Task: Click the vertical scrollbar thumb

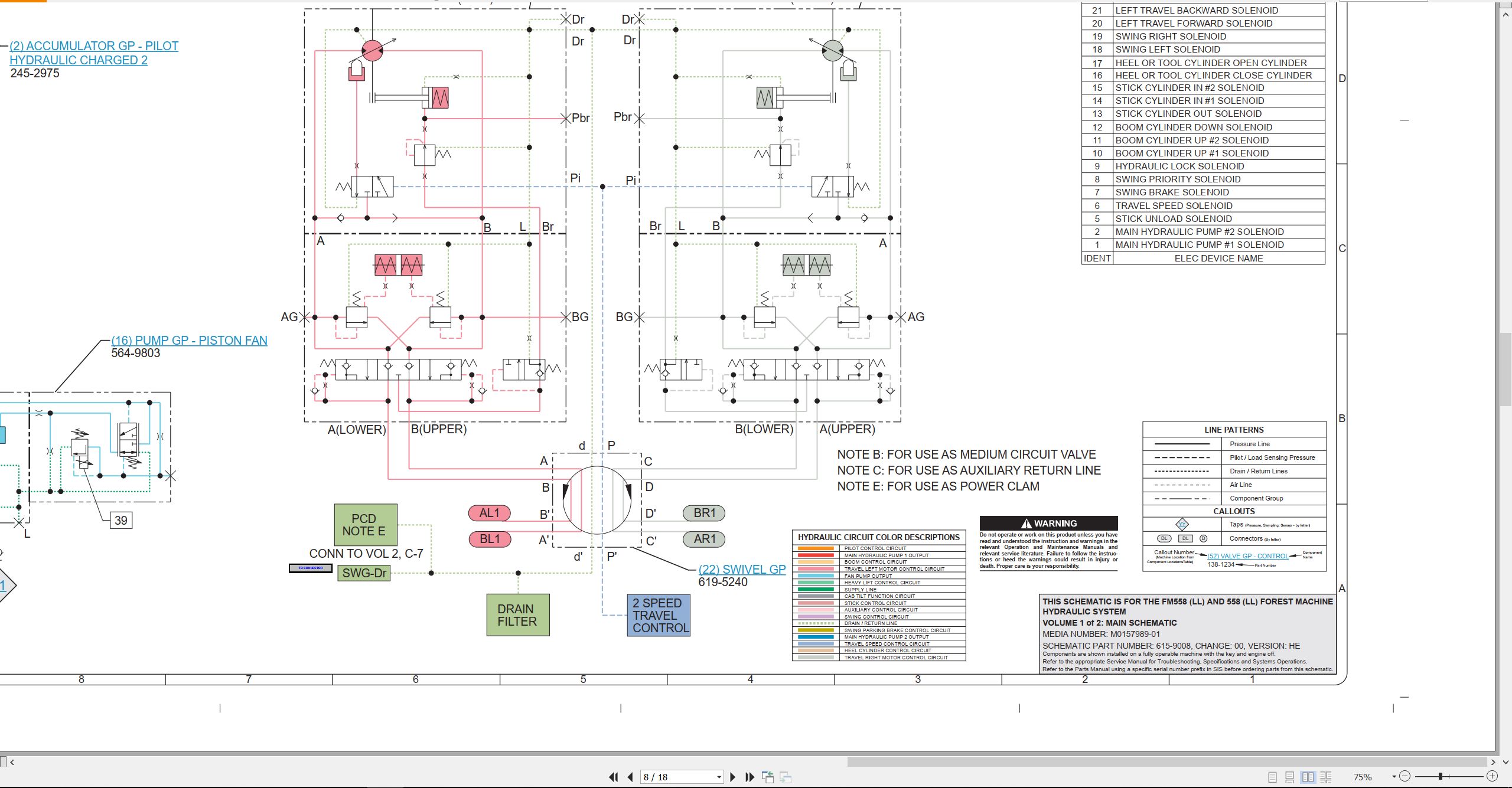Action: [x=1506, y=370]
